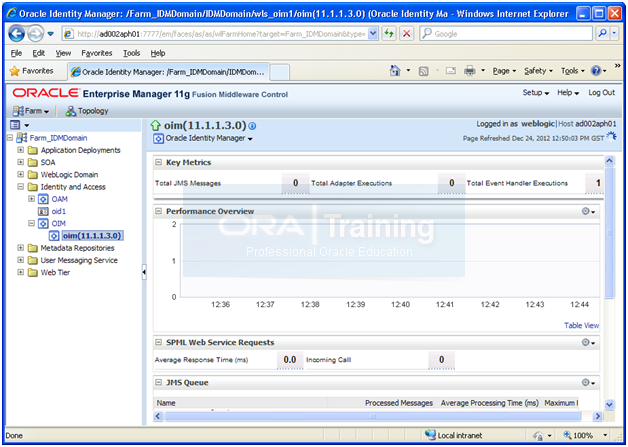628x447 pixels.
Task: Collapse the JMS Queue section
Action: pyautogui.click(x=159, y=383)
